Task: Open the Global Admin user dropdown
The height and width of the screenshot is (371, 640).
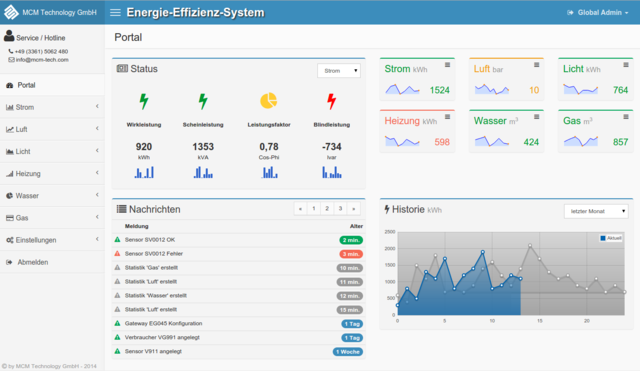Action: (598, 13)
